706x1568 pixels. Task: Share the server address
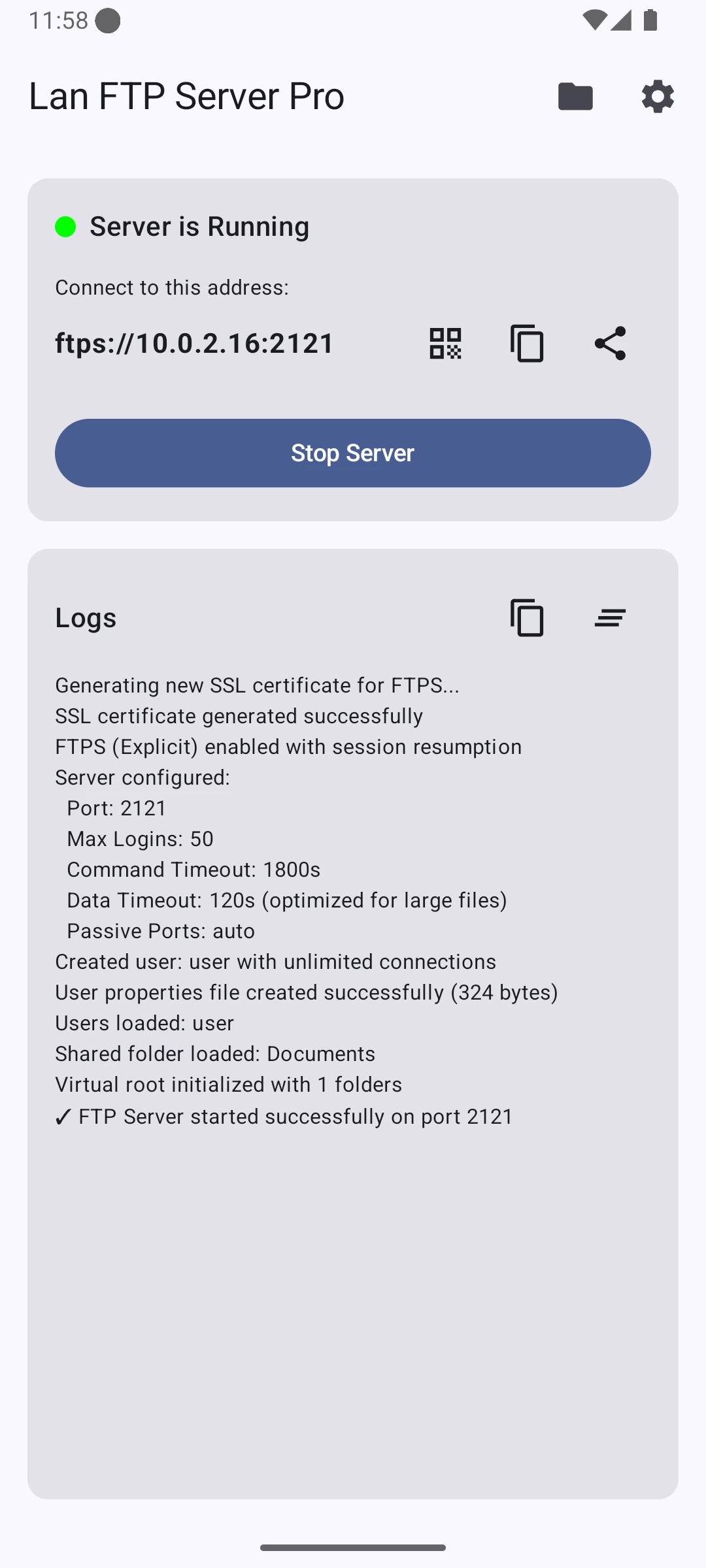click(x=610, y=343)
